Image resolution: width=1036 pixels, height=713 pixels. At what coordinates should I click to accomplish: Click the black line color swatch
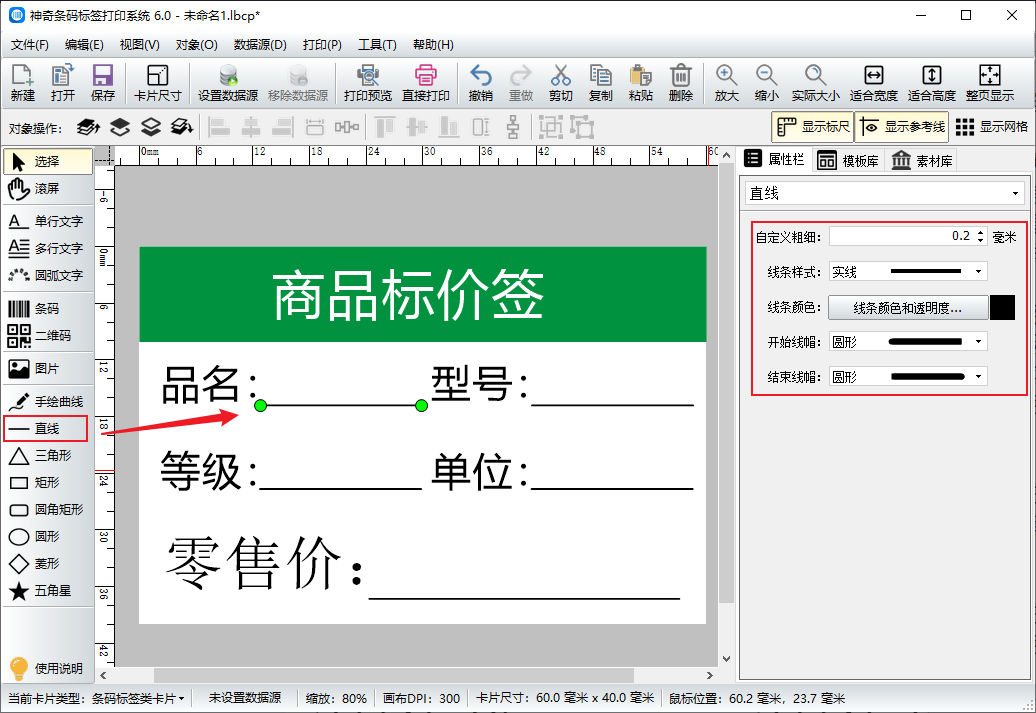click(1002, 308)
